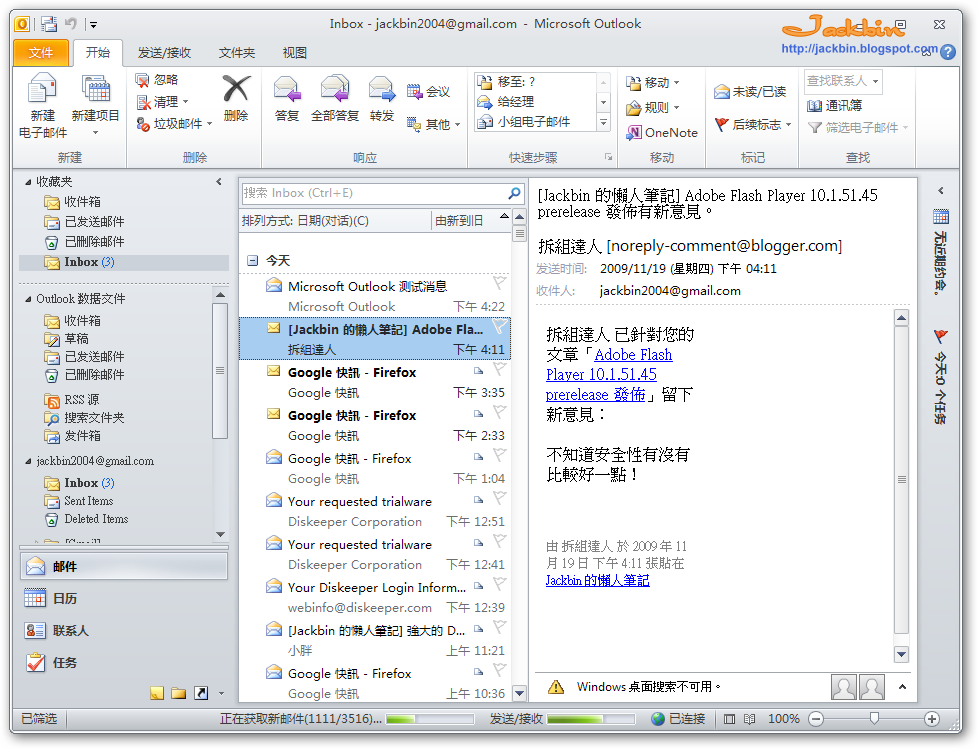Collapse the jackbin2004@gmail.com account tree
Viewport: 978px width, 749px height.
(28, 461)
